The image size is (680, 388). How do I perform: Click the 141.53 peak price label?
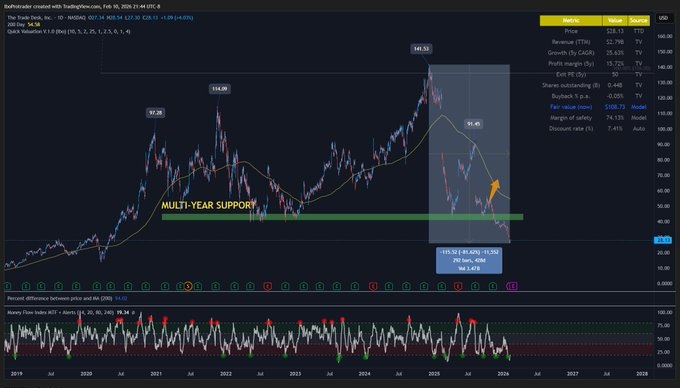coord(421,49)
